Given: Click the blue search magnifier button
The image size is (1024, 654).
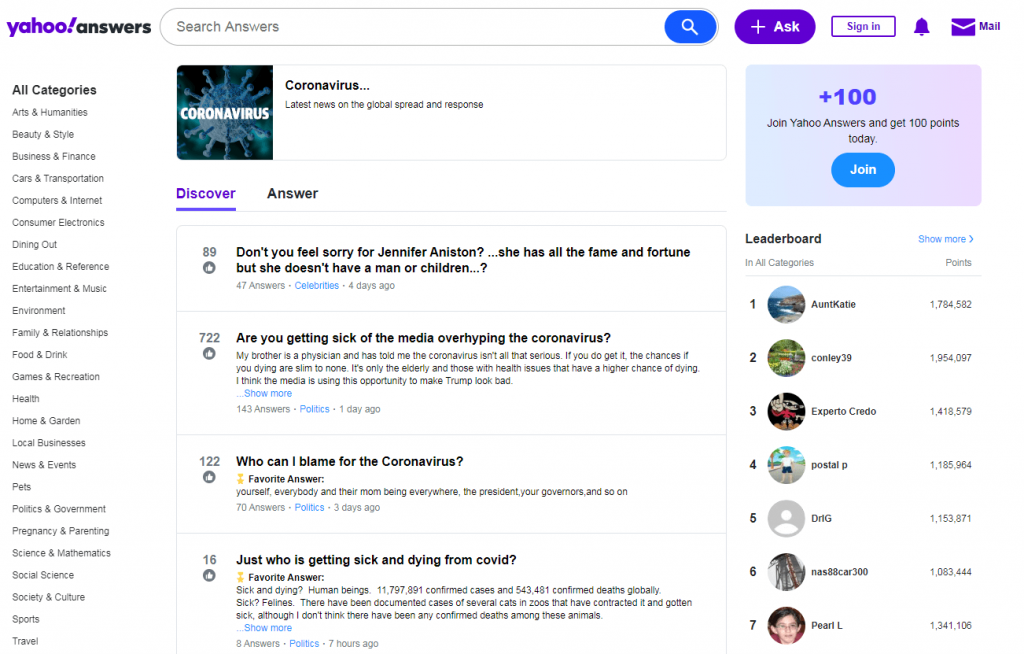Looking at the screenshot, I should pyautogui.click(x=690, y=27).
